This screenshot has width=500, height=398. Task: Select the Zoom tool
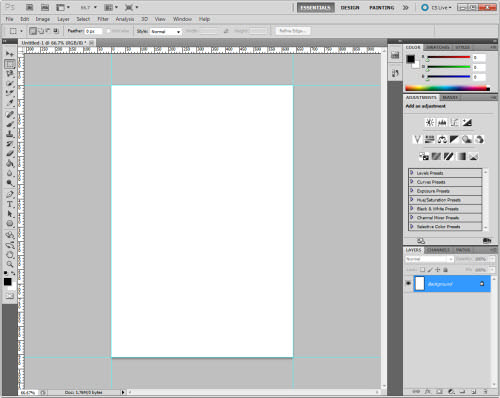click(10, 264)
